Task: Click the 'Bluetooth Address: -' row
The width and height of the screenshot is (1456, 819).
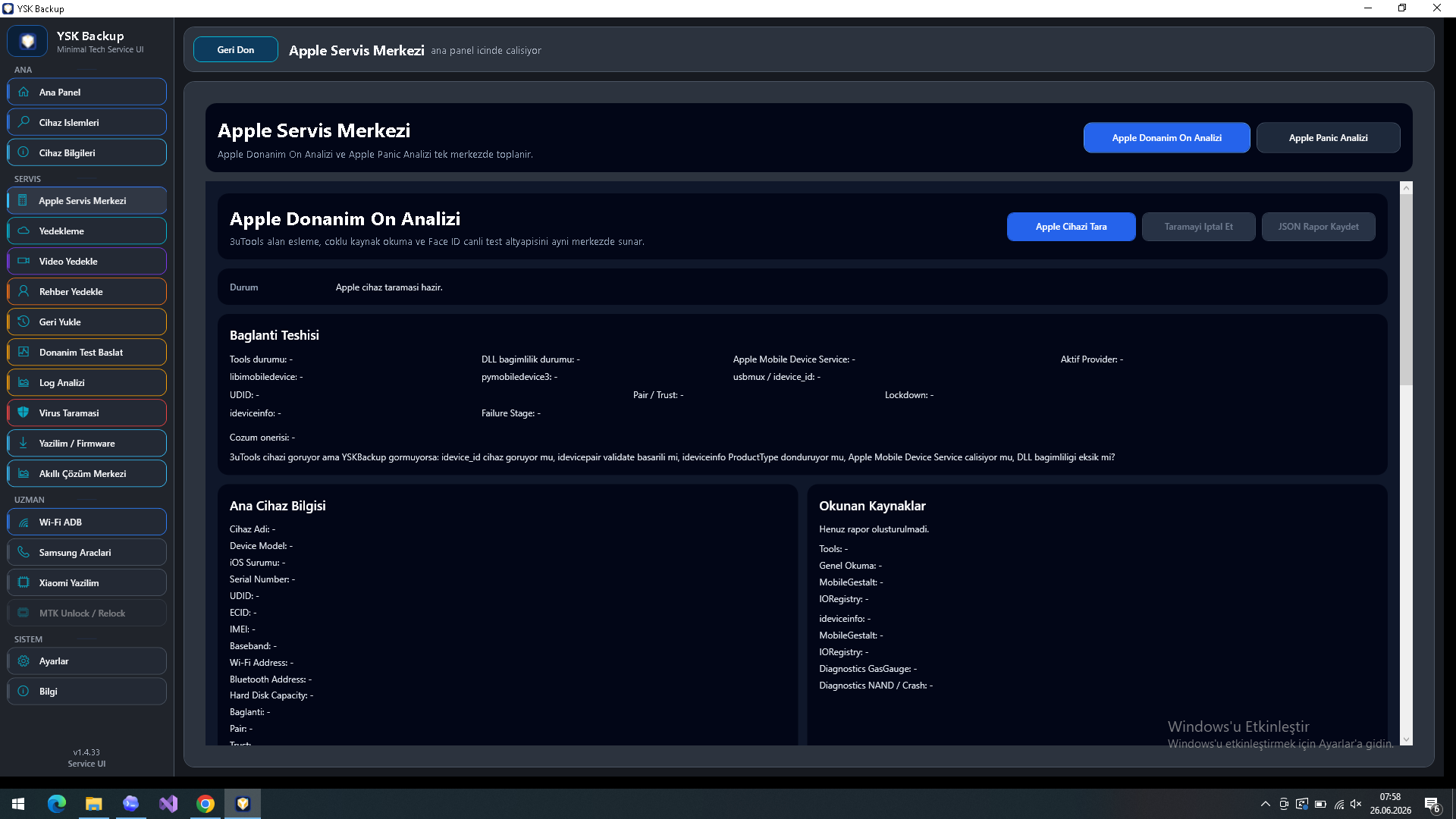Action: (x=271, y=679)
